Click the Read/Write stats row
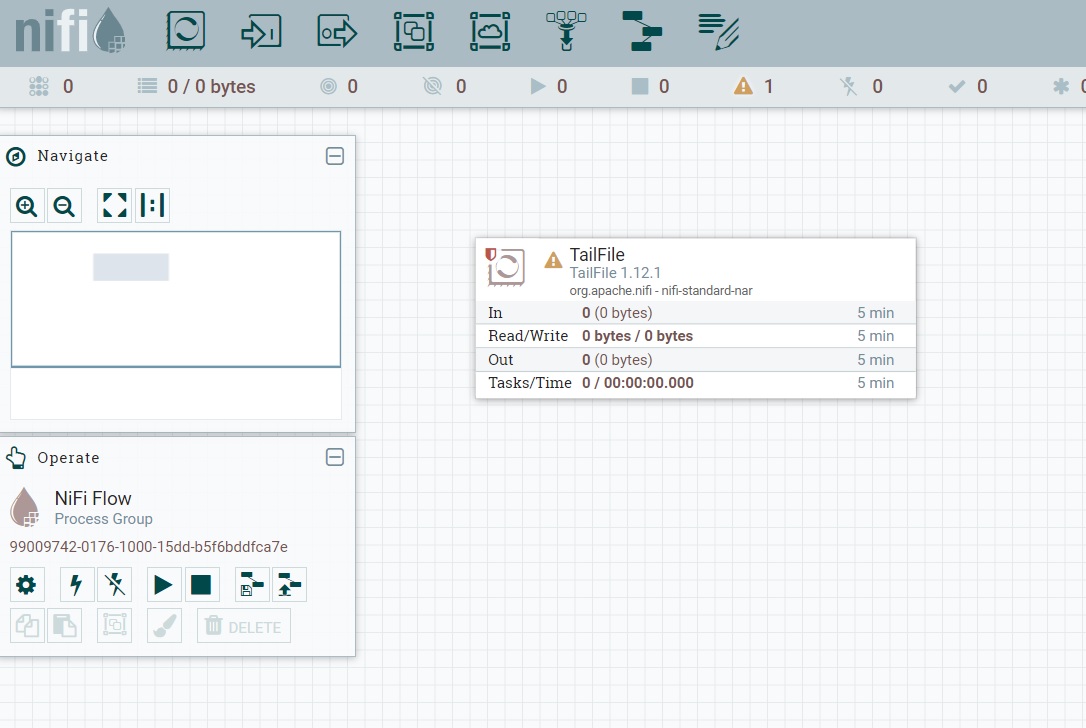The image size is (1086, 728). point(695,336)
